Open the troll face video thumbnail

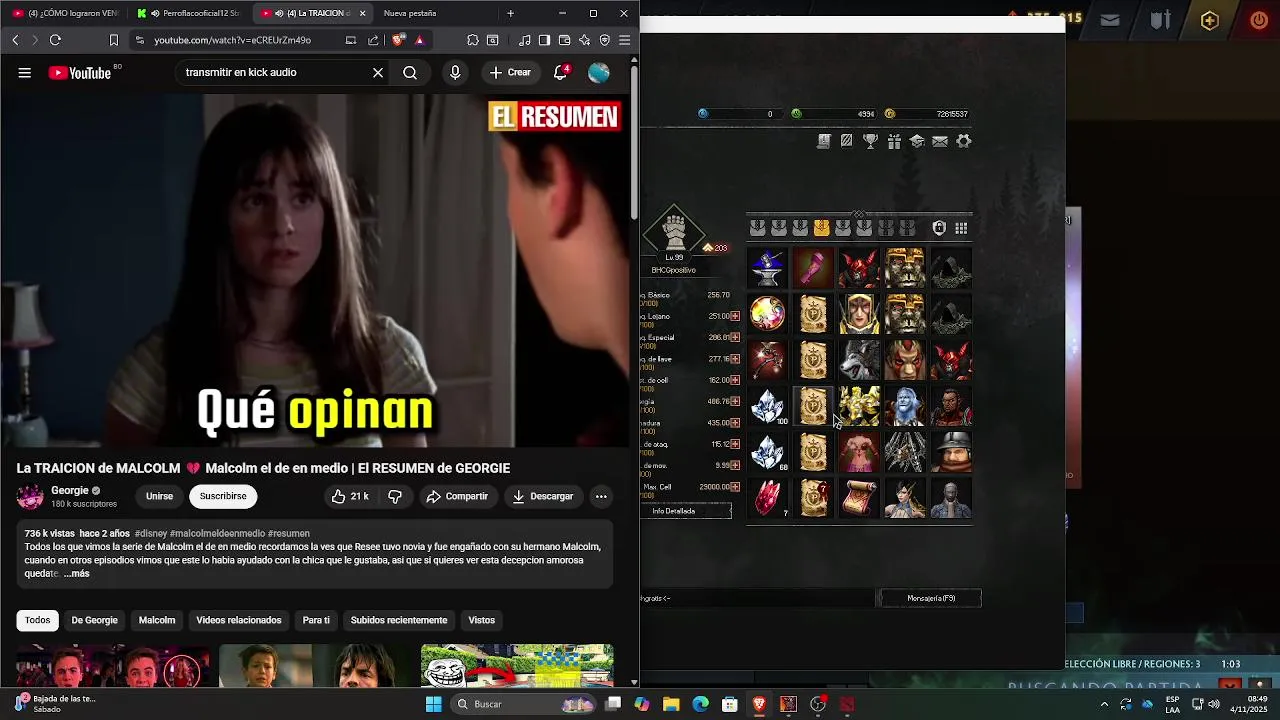tap(517, 666)
